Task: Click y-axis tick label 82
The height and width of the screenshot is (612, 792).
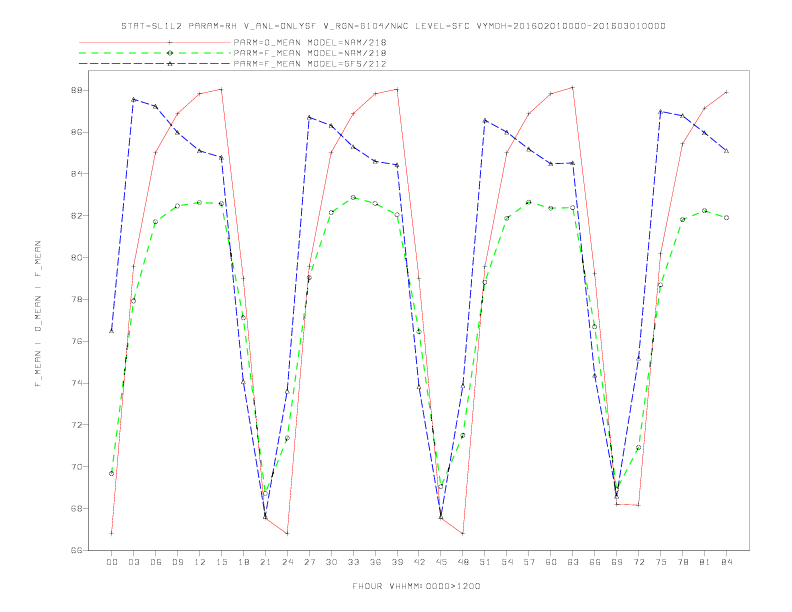Action: [76, 216]
